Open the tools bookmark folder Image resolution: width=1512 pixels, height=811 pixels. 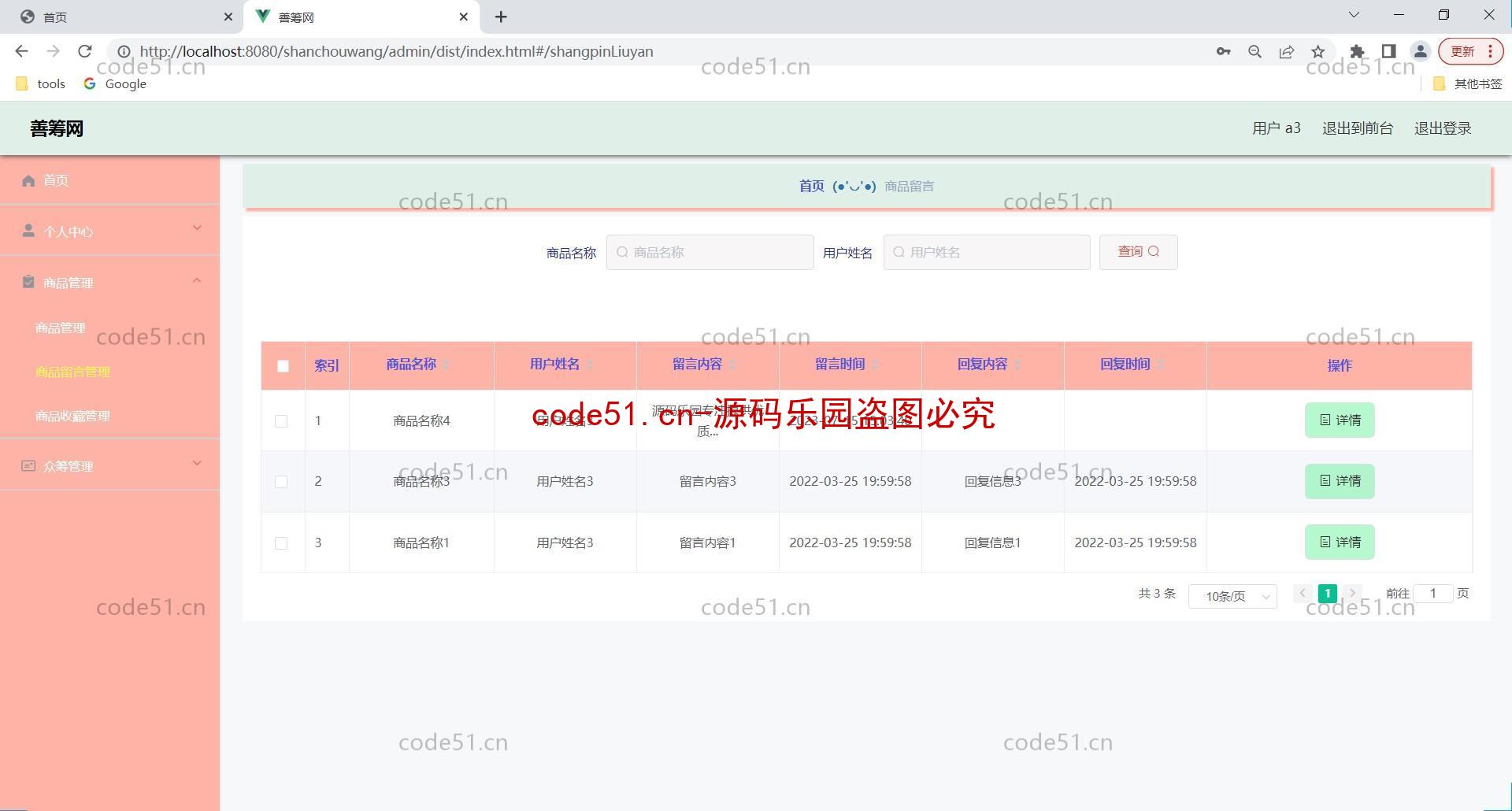40,83
